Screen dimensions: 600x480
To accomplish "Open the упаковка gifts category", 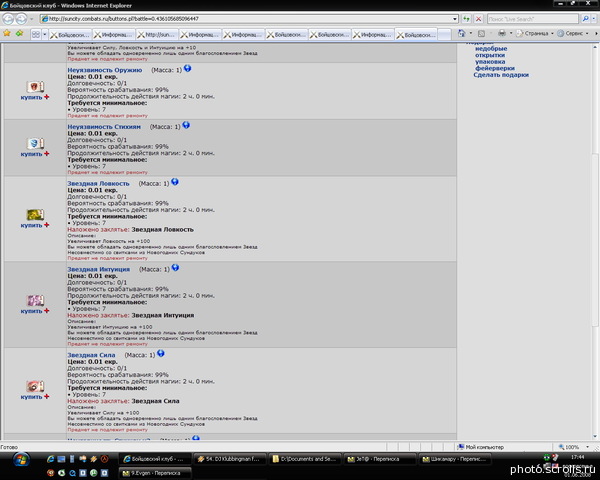I will pos(490,62).
